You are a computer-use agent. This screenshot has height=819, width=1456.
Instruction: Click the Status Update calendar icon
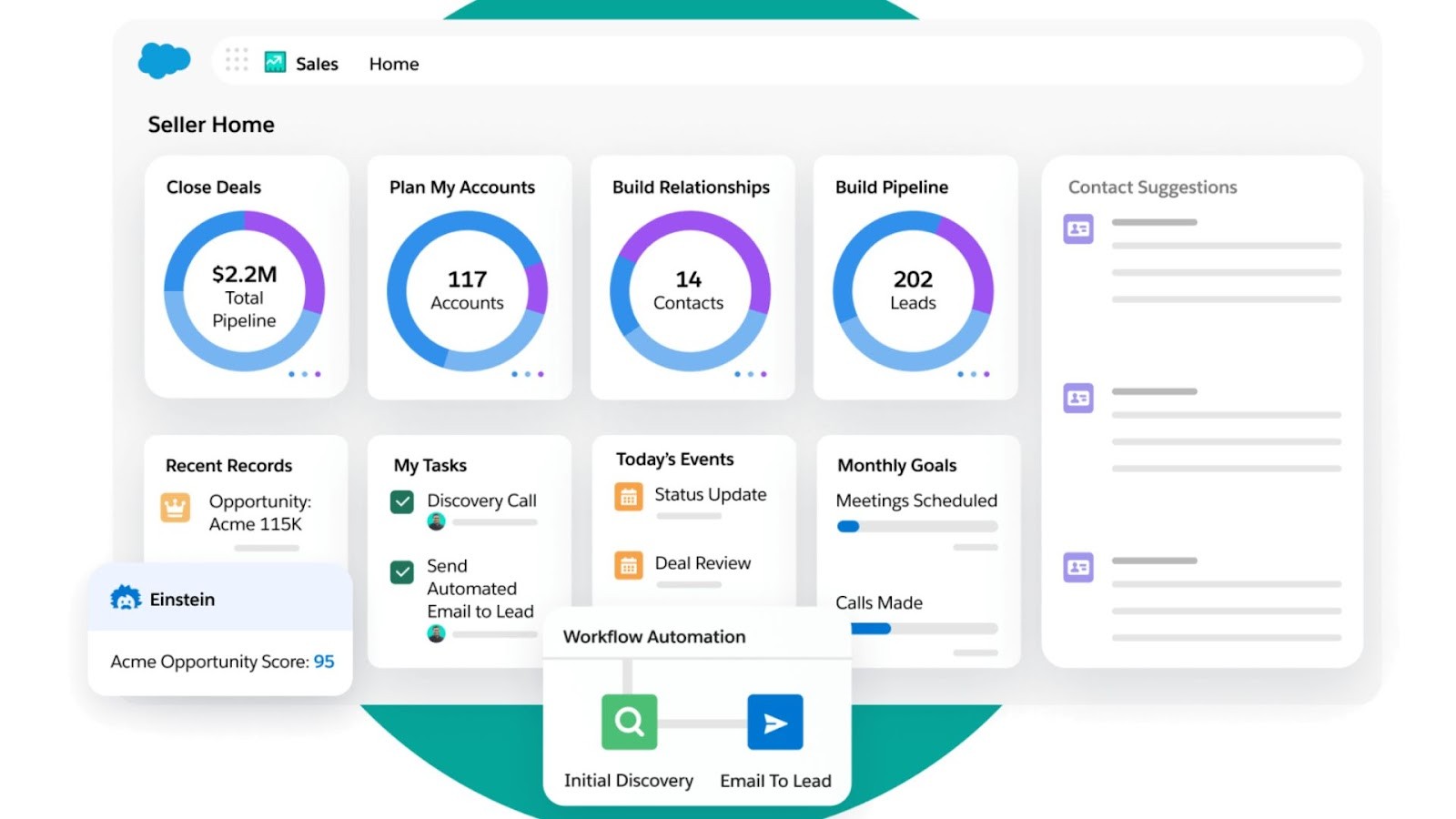pos(628,495)
